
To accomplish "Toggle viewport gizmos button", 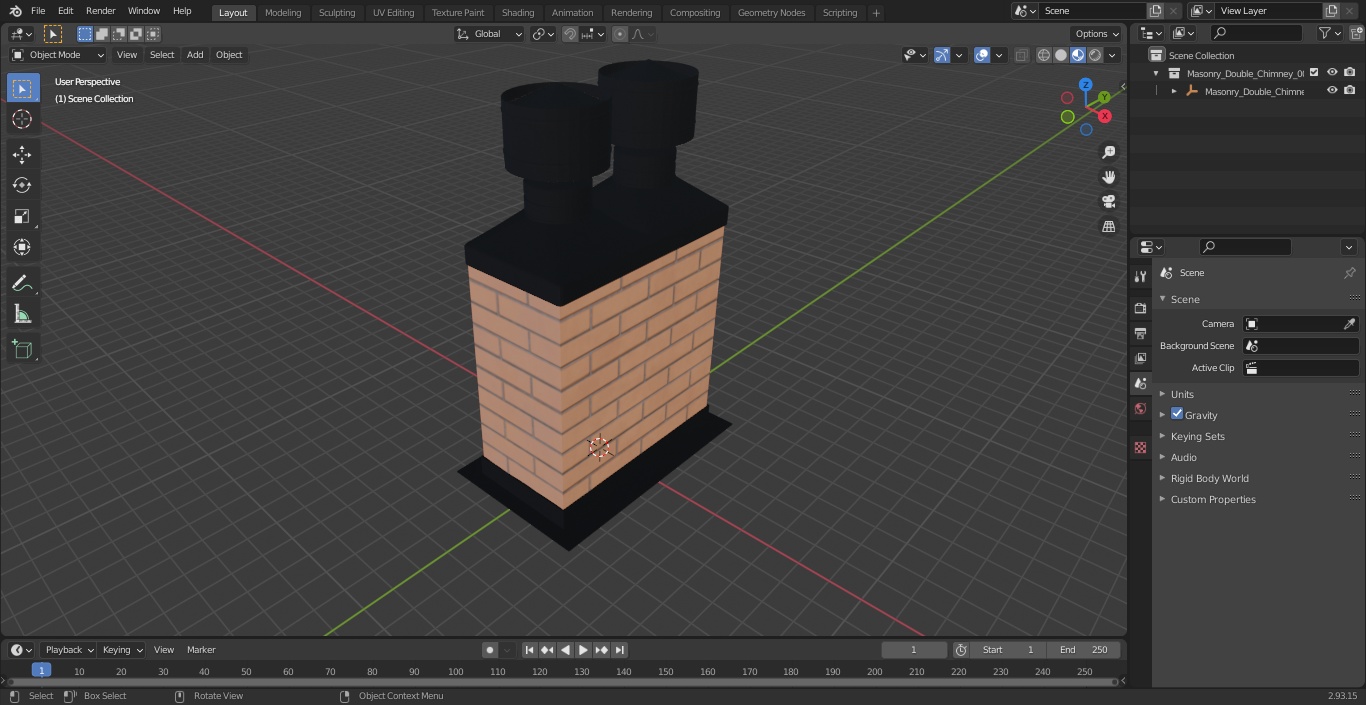I will pyautogui.click(x=942, y=55).
